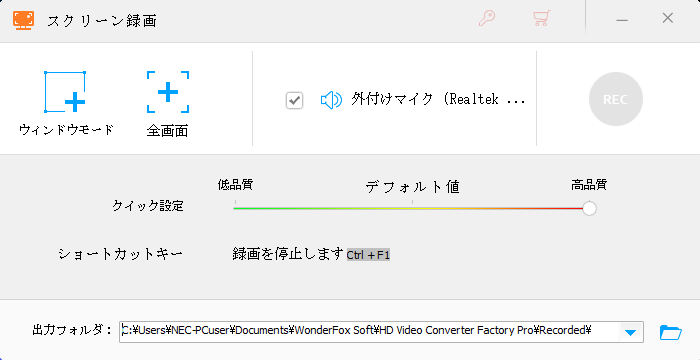
Task: Set quality slider to 低品質 end
Action: click(235, 208)
